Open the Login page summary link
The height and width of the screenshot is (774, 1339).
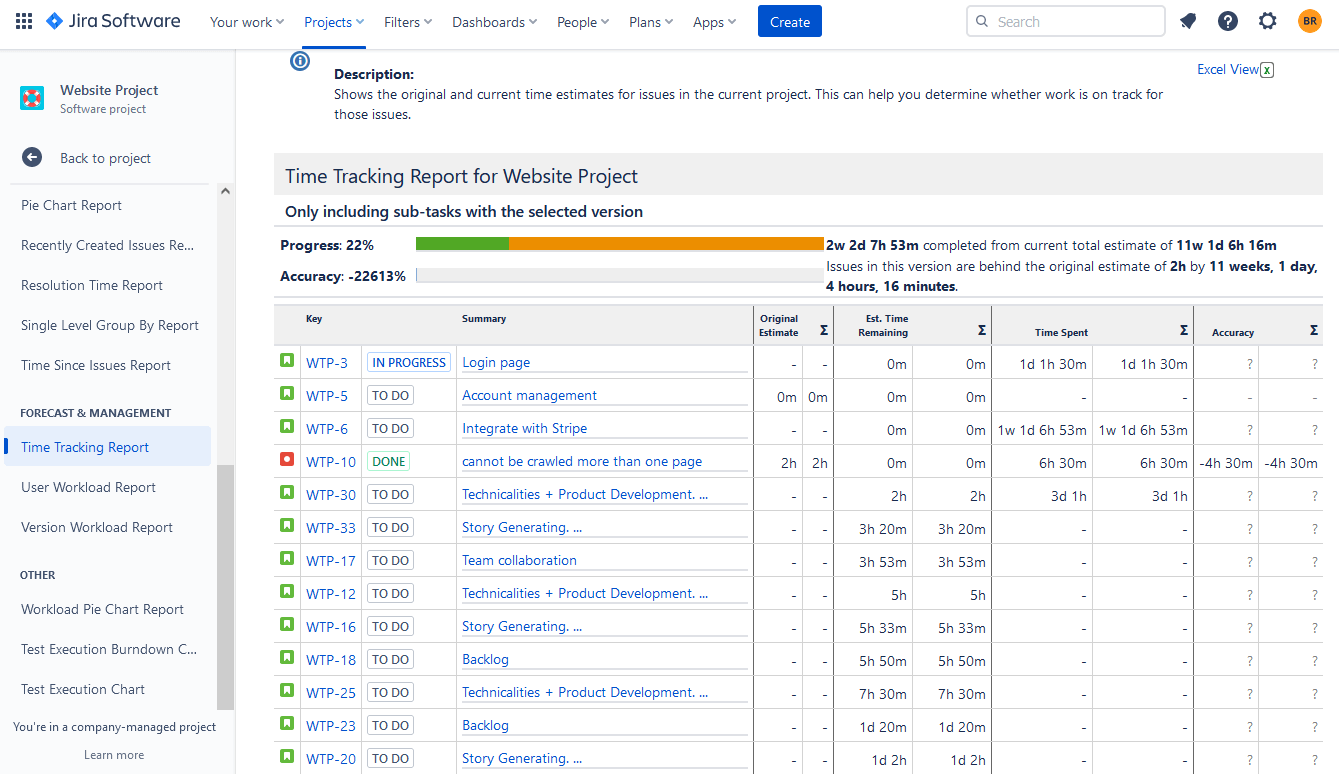click(496, 362)
